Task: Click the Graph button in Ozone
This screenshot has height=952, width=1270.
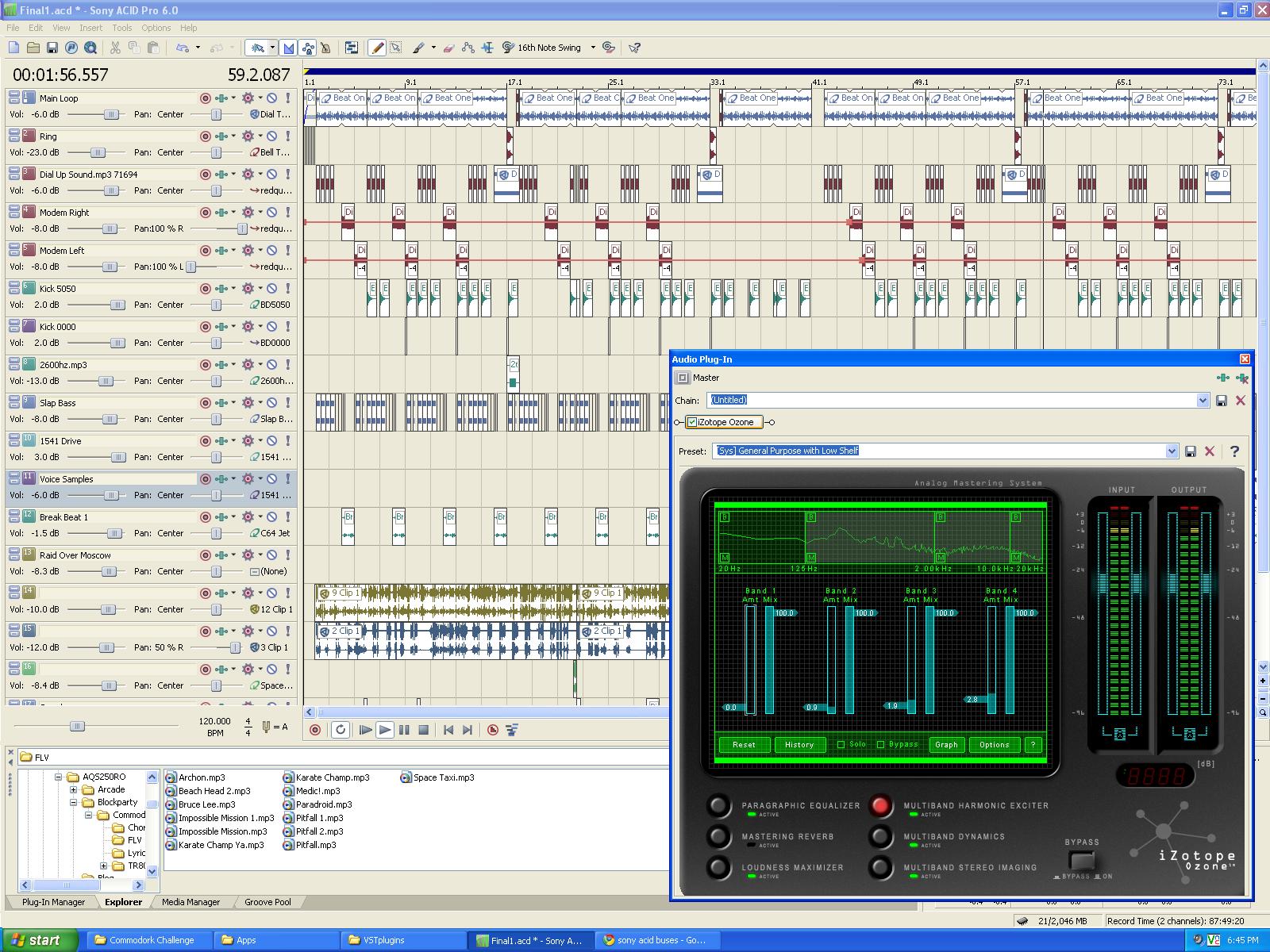Action: point(946,744)
